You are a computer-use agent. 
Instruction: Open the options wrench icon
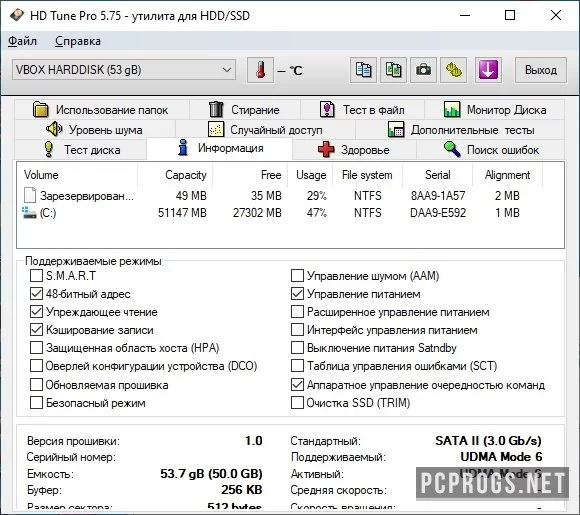pos(453,70)
